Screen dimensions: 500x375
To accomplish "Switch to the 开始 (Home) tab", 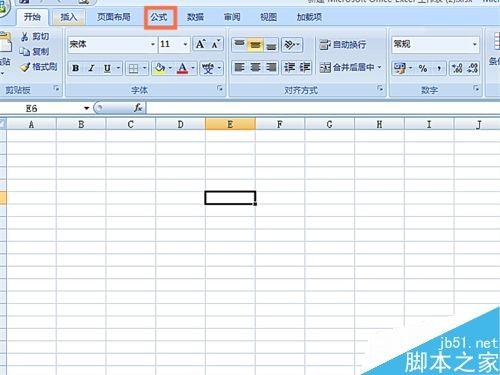I will point(32,17).
